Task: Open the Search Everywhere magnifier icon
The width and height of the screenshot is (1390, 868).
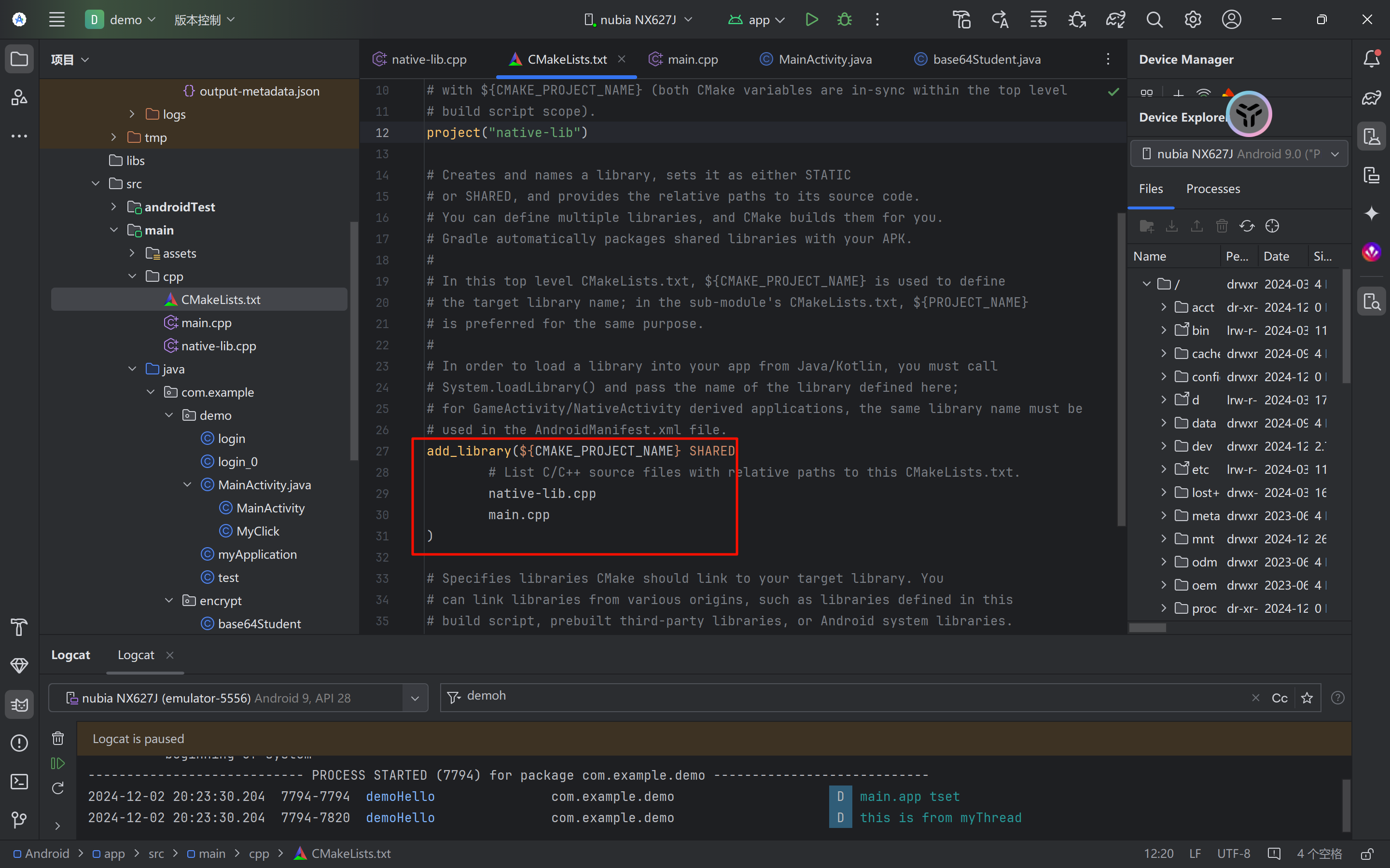Action: coord(1154,19)
